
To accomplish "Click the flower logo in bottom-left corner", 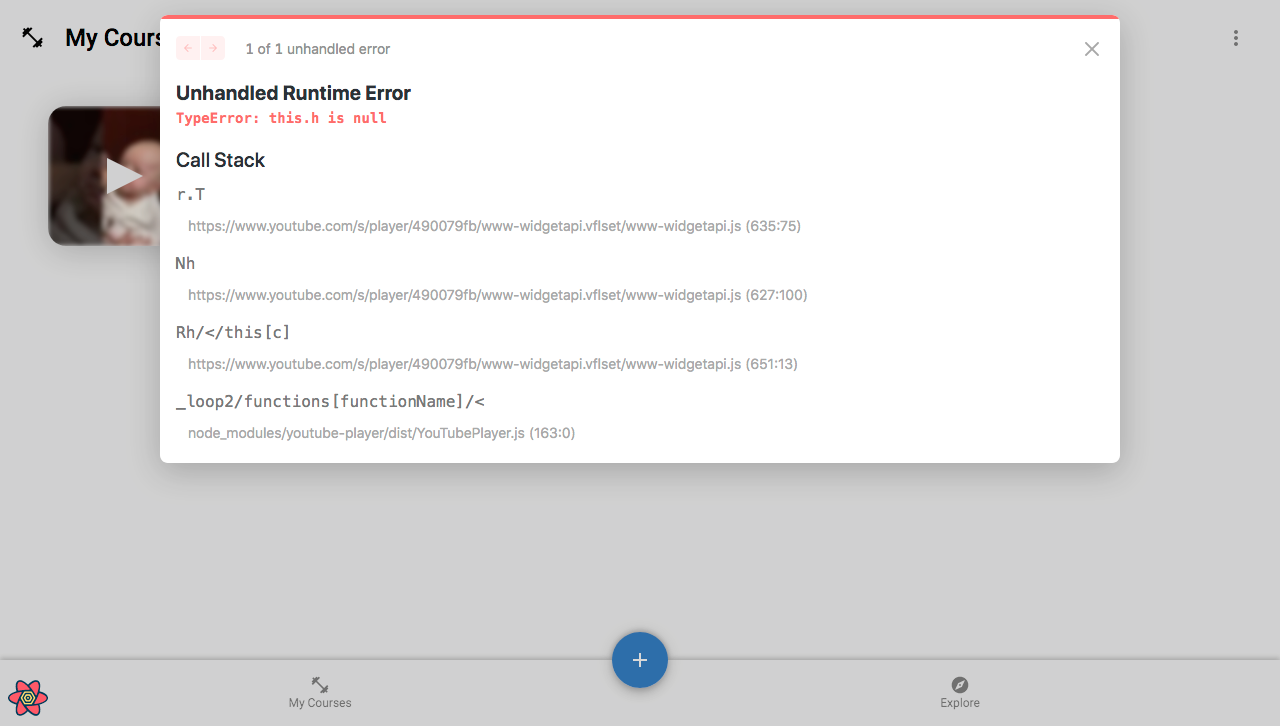I will point(28,697).
